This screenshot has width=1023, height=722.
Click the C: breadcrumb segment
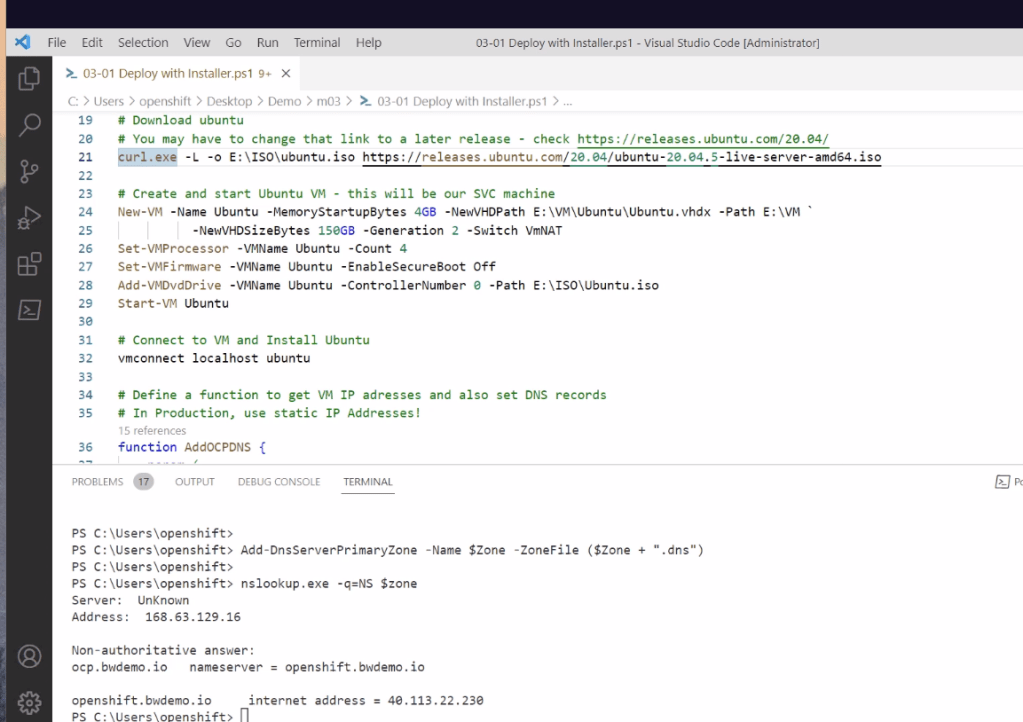coord(73,101)
